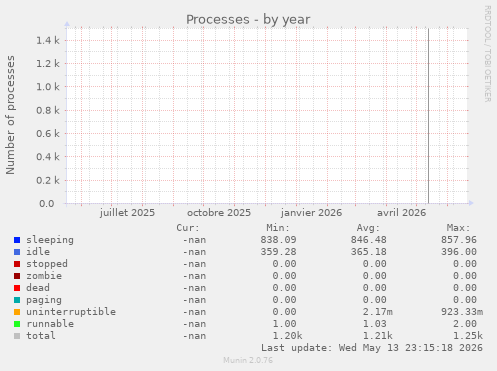Screen dimensions: 497x371
Task: Click the 'octobre 2025' x-axis label
Action: click(219, 213)
